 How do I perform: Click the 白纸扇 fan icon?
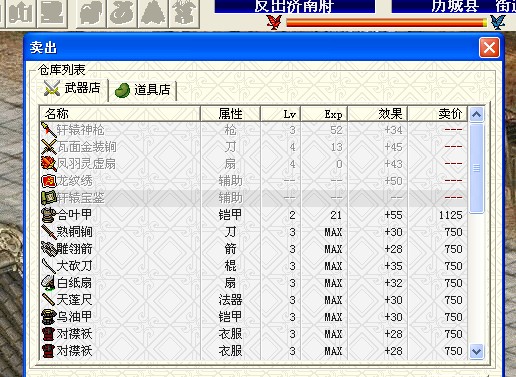[x=49, y=283]
